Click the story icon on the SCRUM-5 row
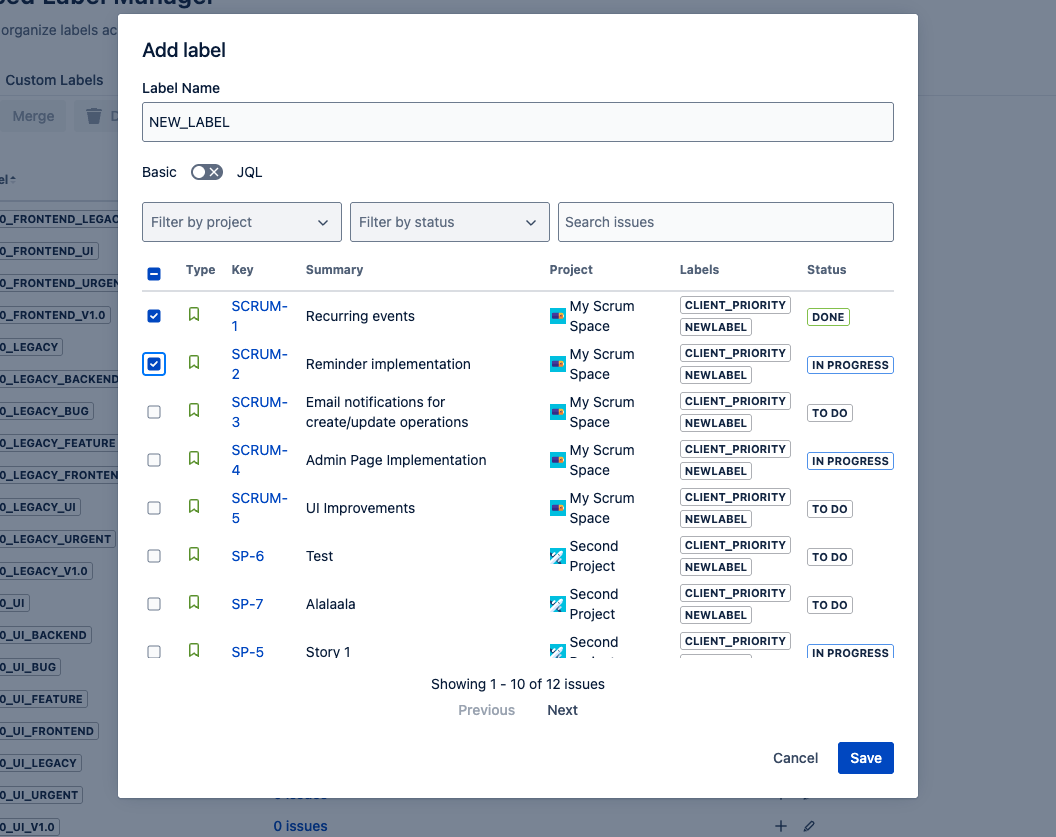 pos(193,508)
